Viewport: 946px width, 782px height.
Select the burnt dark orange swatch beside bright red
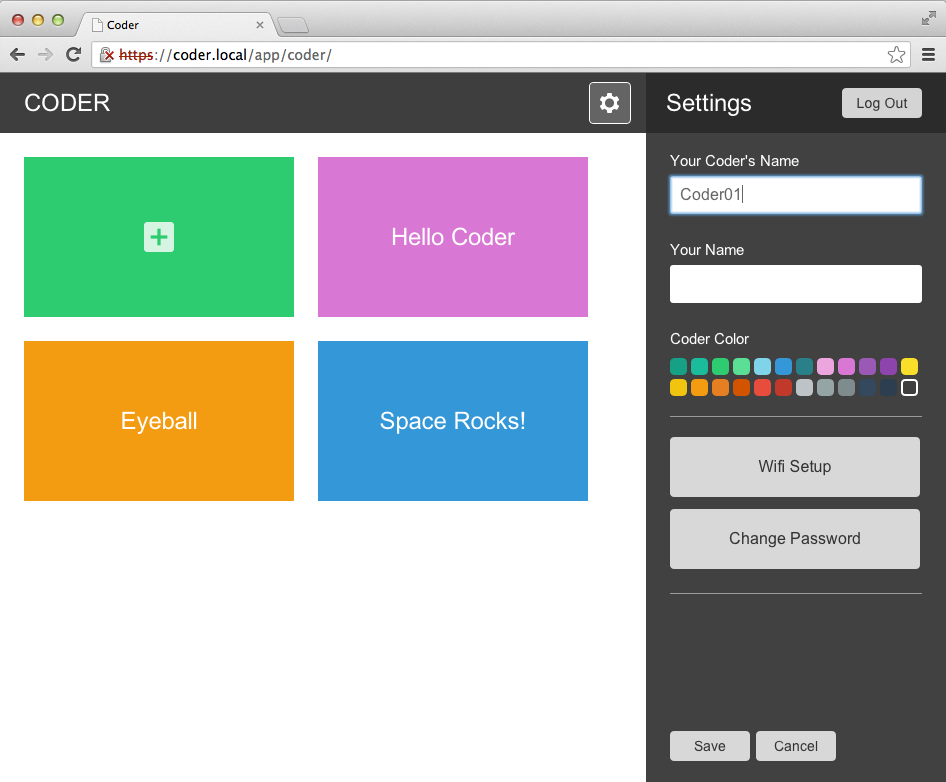pyautogui.click(x=741, y=387)
